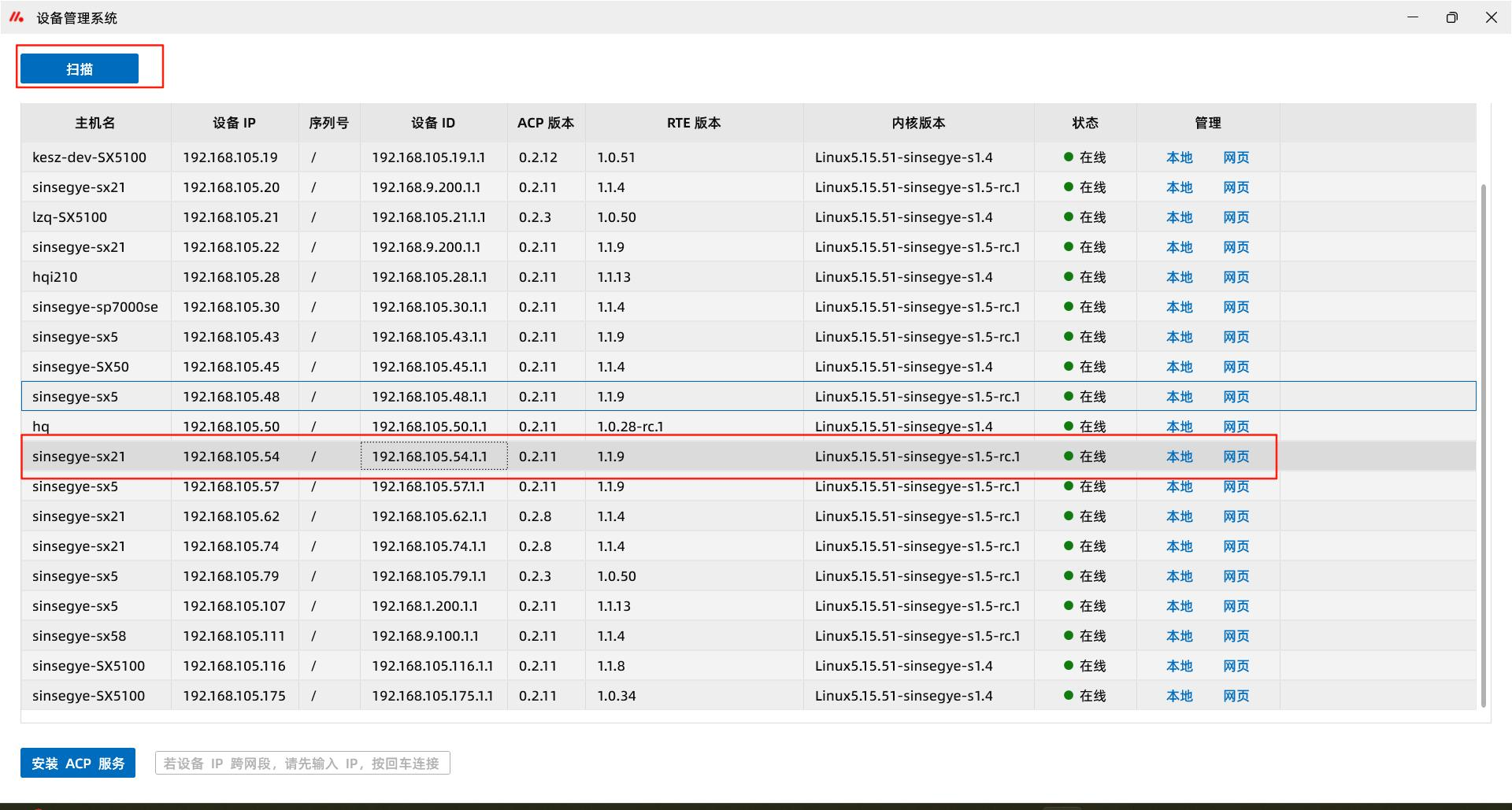The height and width of the screenshot is (810, 1512).
Task: Open 本地 for device 192.168.105.54
Action: (1180, 457)
